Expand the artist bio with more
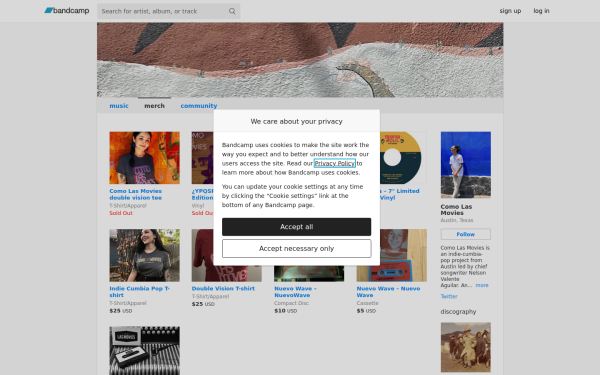 point(482,285)
